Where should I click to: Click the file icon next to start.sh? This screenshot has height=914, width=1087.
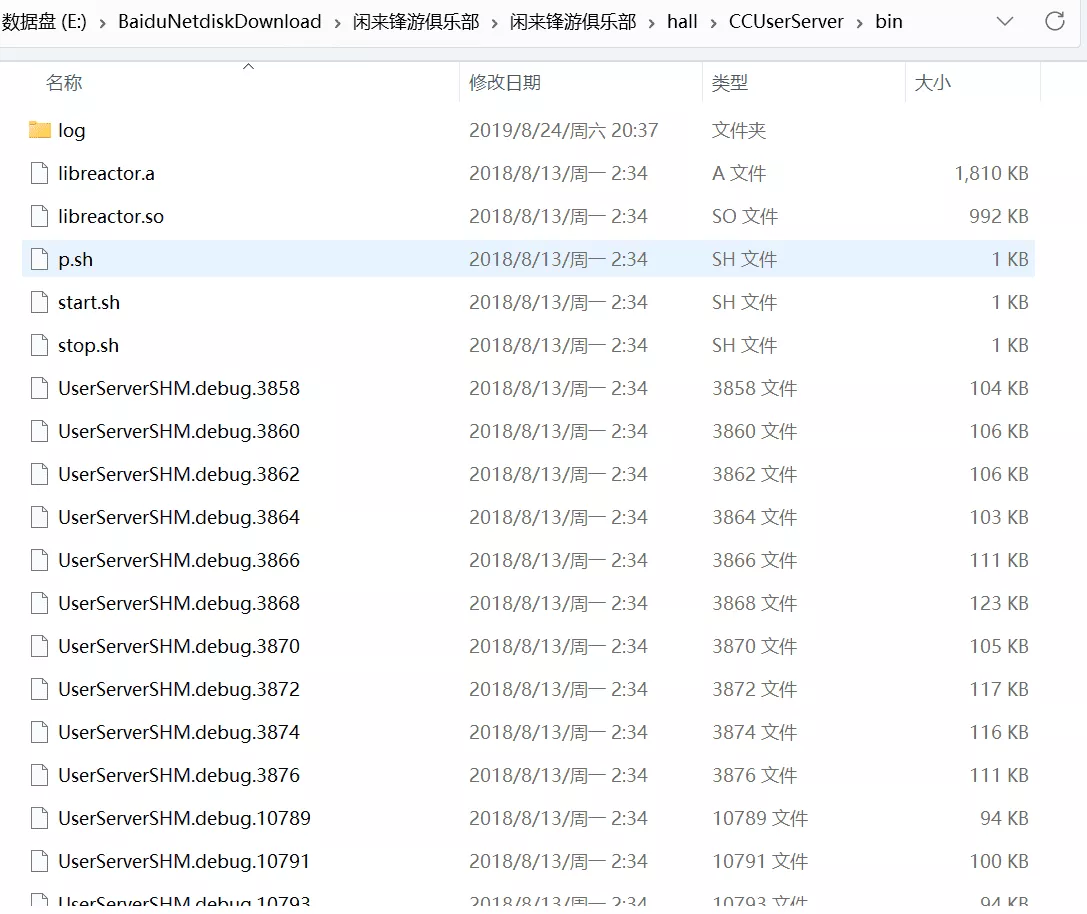click(x=39, y=301)
